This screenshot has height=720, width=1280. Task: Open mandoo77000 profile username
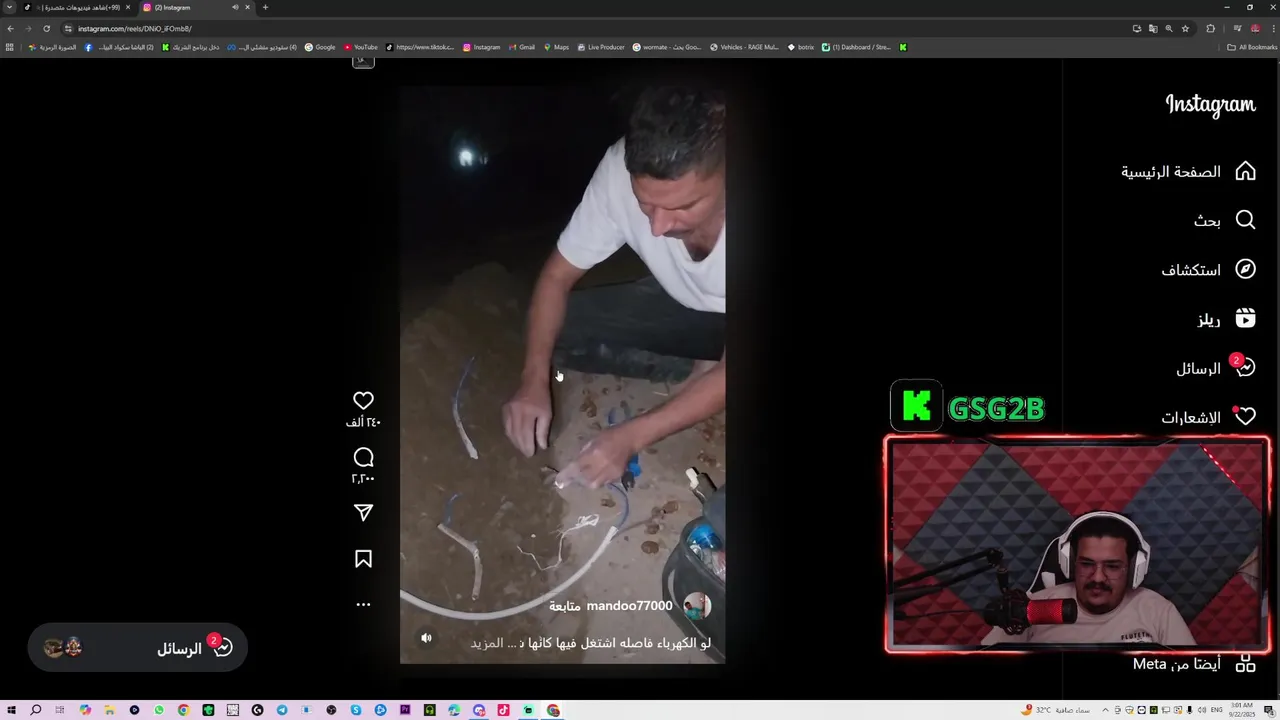(629, 606)
